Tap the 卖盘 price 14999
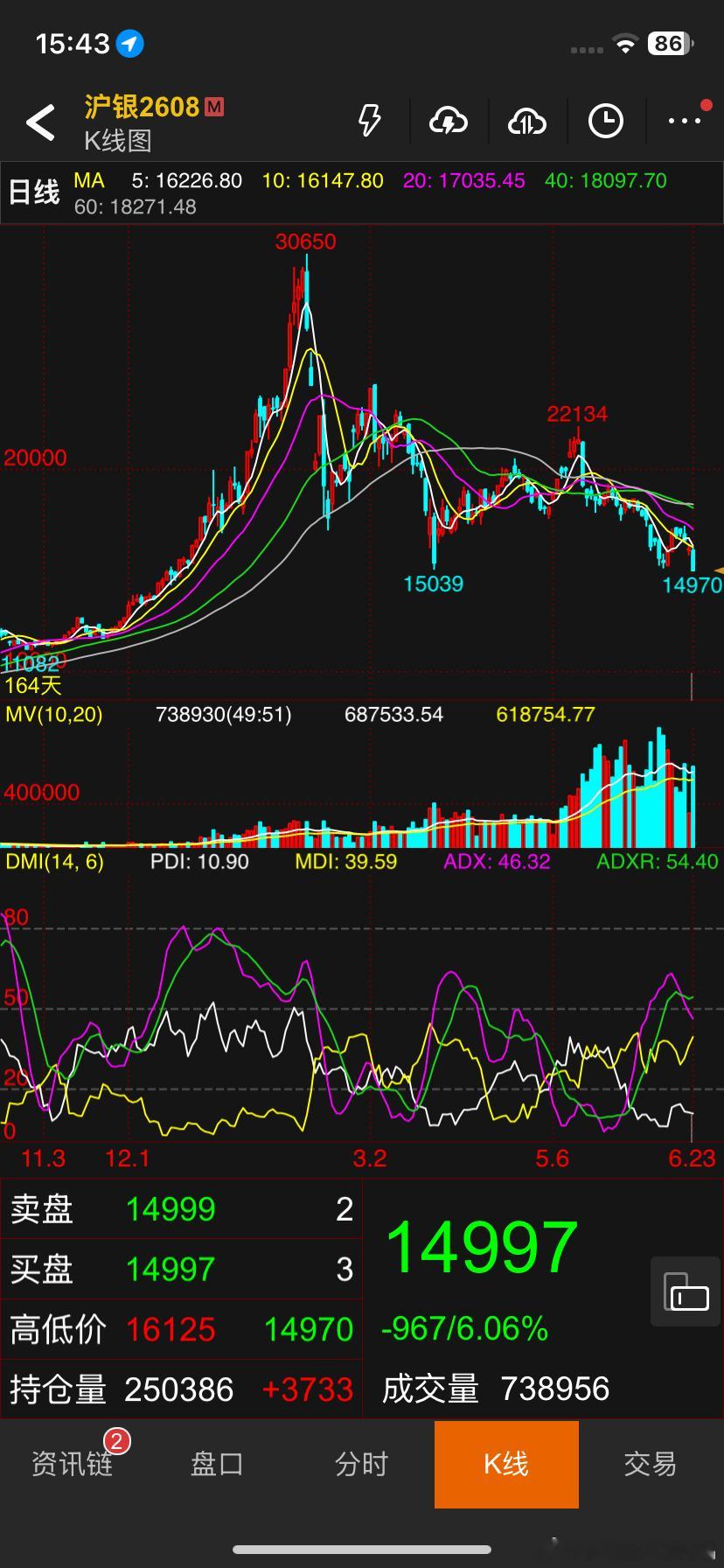The width and height of the screenshot is (724, 1568). point(171,1209)
